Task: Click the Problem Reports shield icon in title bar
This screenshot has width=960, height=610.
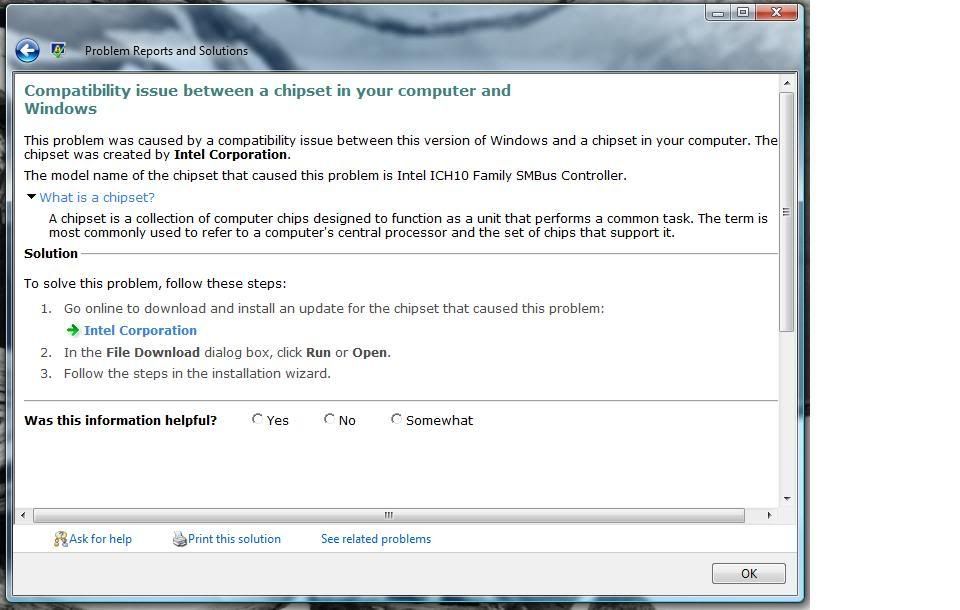Action: click(x=57, y=49)
